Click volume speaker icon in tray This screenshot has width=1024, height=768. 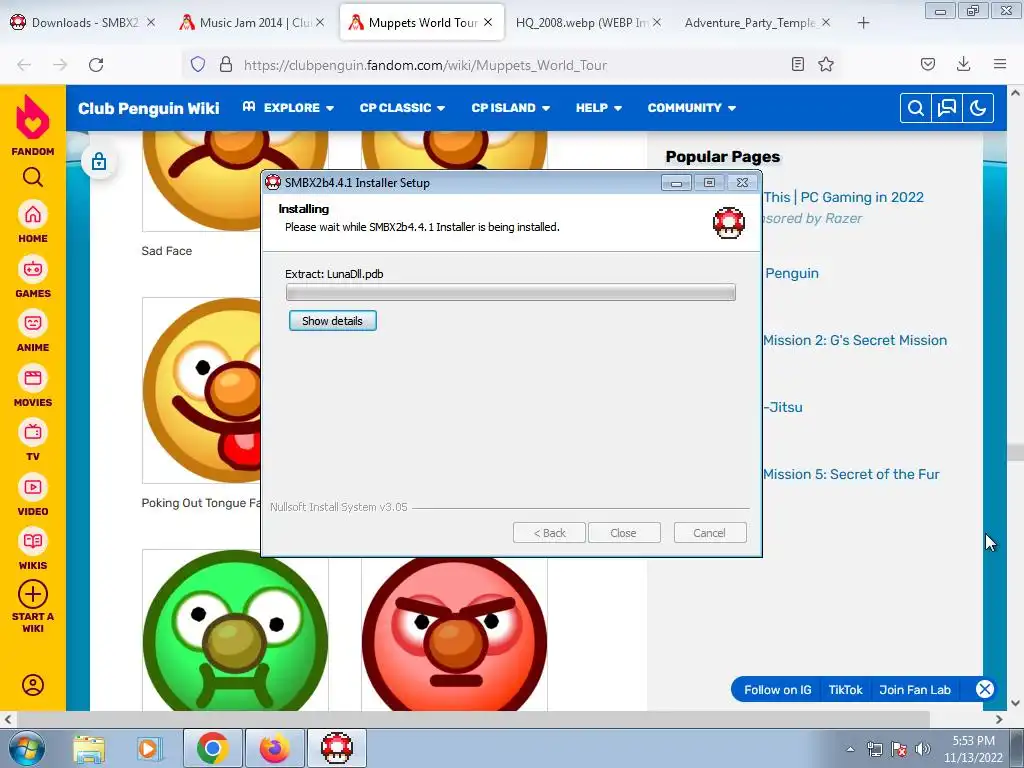click(922, 749)
